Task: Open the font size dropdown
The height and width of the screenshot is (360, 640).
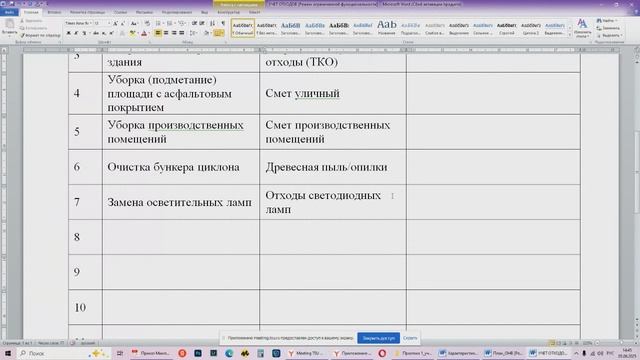Action: tap(109, 24)
